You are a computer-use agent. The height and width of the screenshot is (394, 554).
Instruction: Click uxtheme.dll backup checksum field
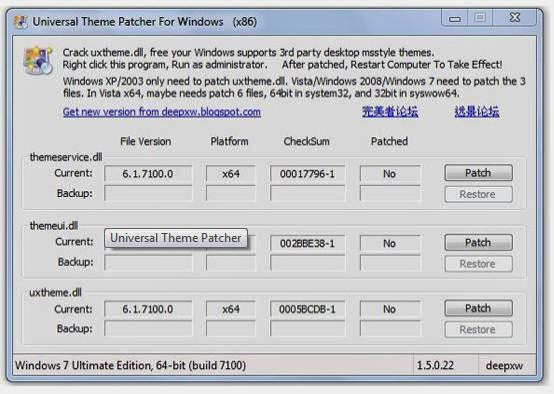[307, 328]
